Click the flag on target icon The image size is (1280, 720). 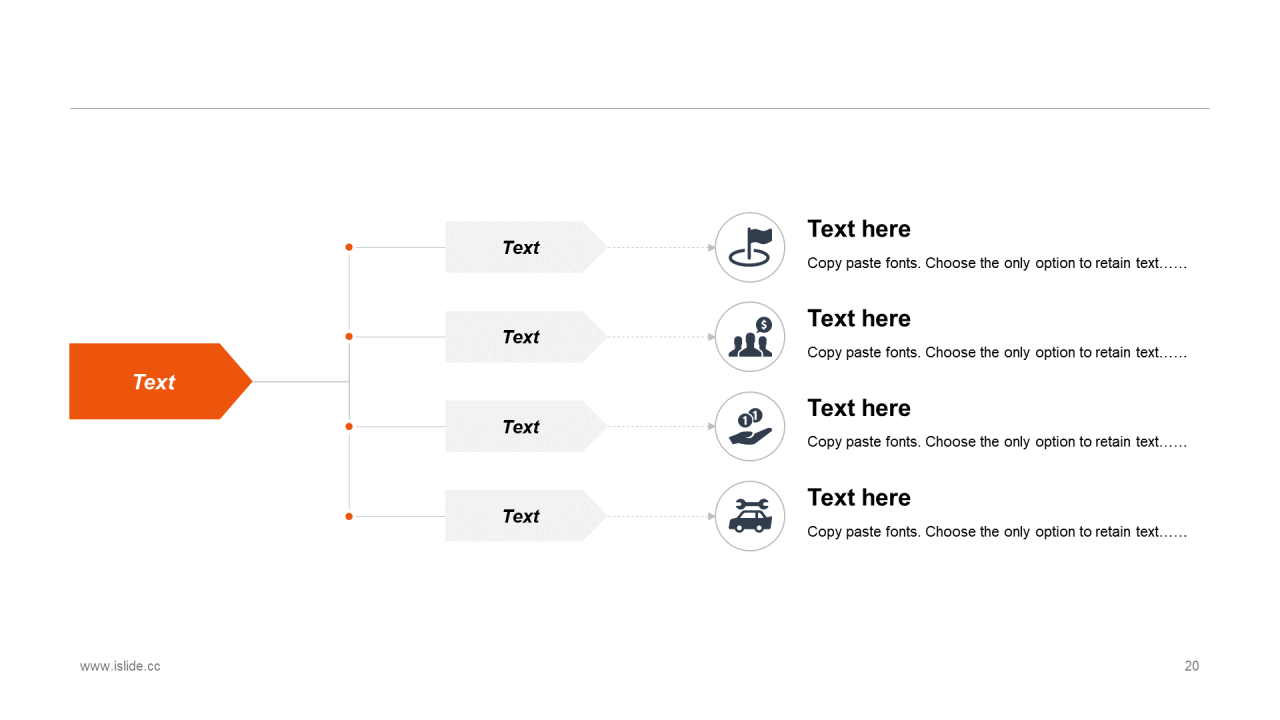pyautogui.click(x=750, y=247)
